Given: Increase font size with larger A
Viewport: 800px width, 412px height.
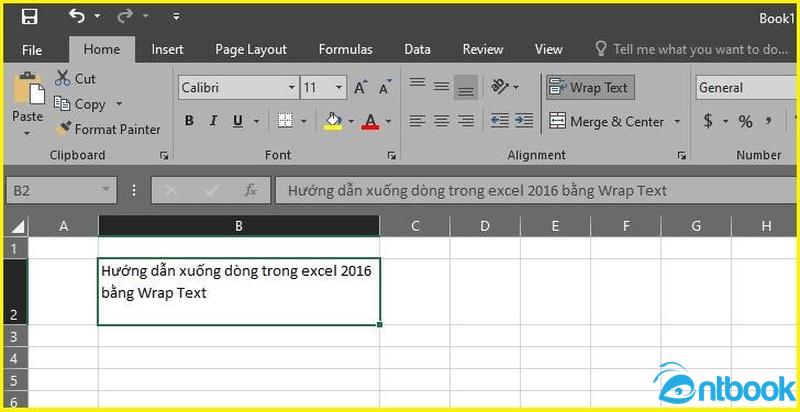Looking at the screenshot, I should click(361, 88).
